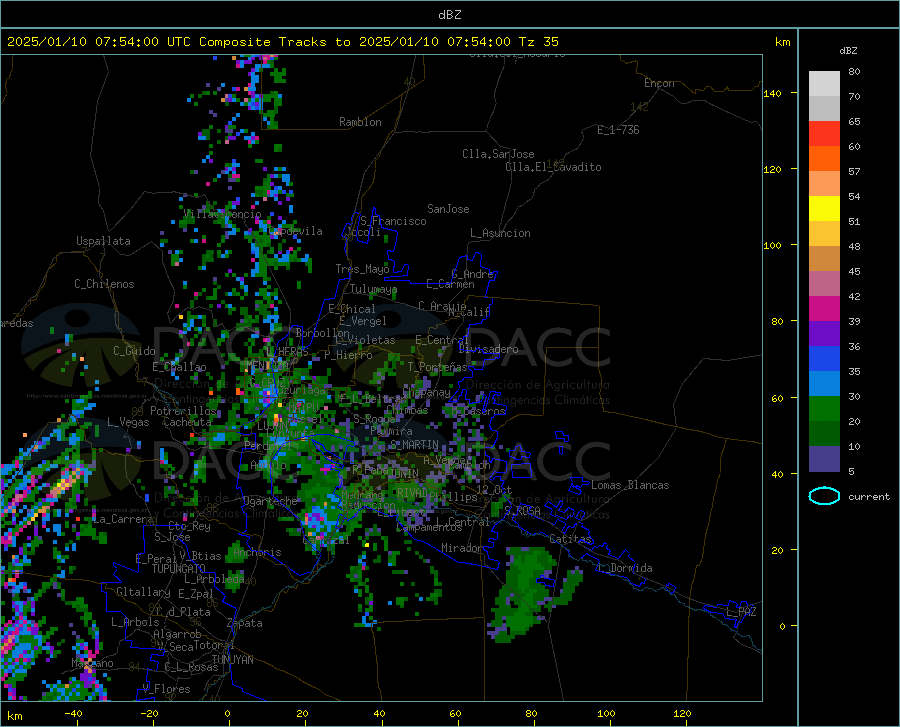Click the 'C_Chilenos' map label
The width and height of the screenshot is (900, 727).
pyautogui.click(x=104, y=284)
